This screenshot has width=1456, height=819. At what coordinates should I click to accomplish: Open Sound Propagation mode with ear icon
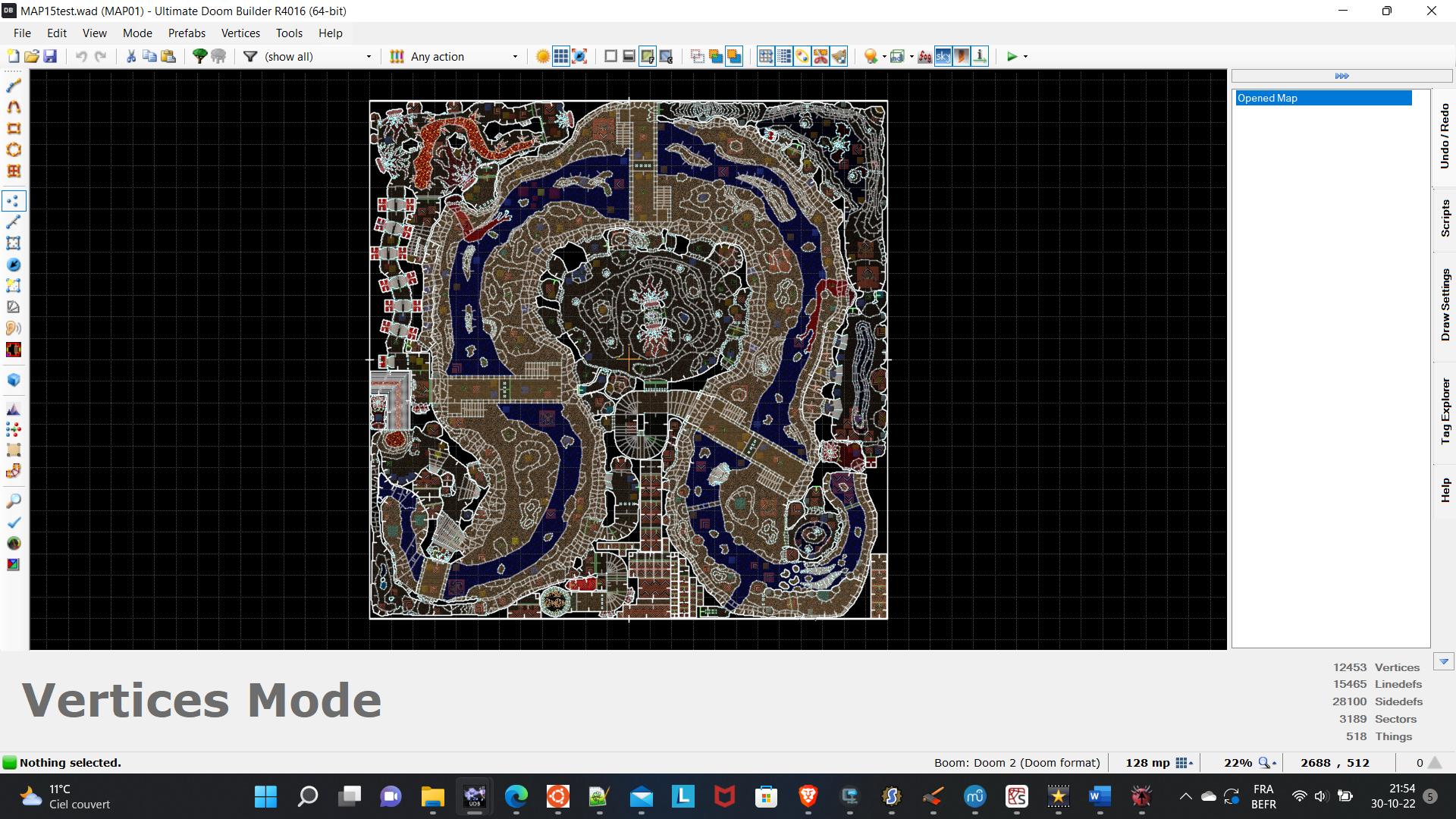pos(14,328)
